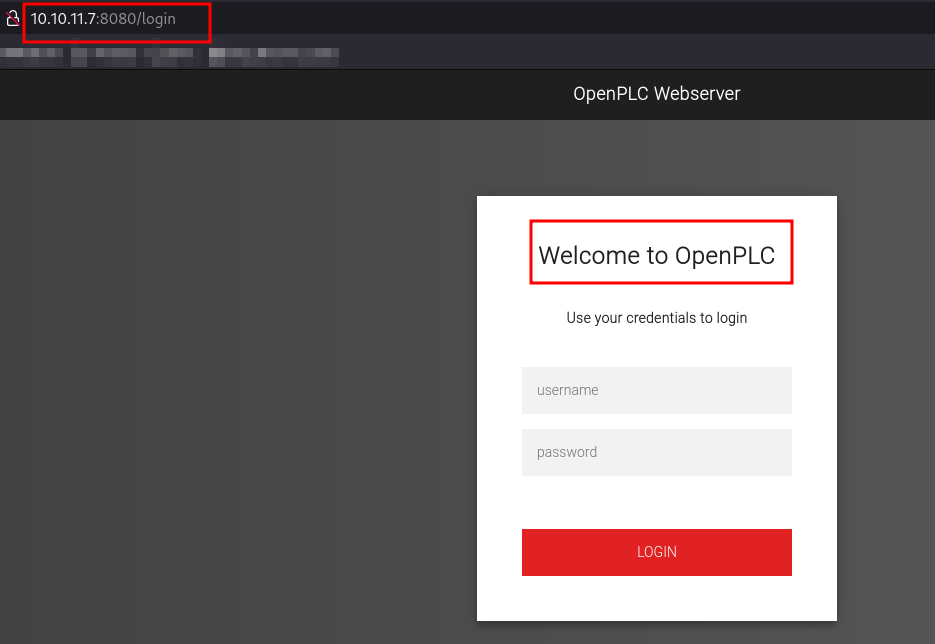Click the red LOGIN button
935x644 pixels.
click(657, 552)
